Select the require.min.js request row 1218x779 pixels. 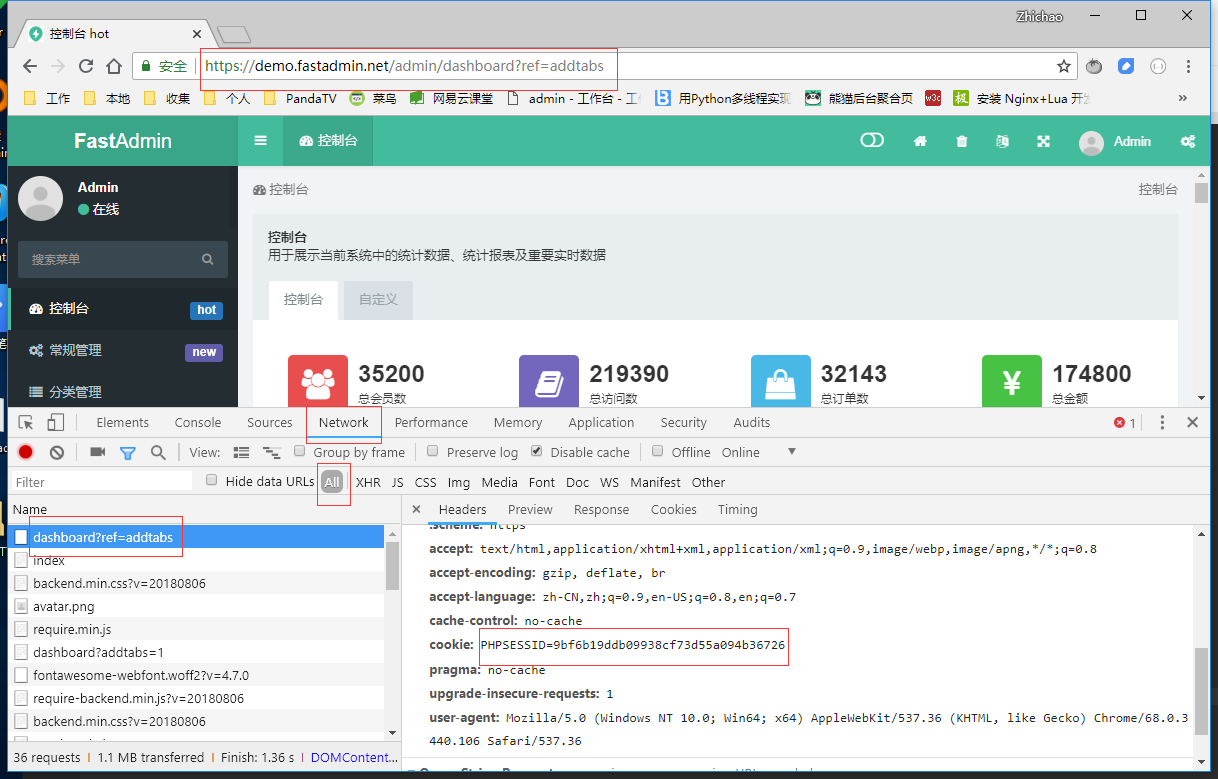click(x=196, y=629)
